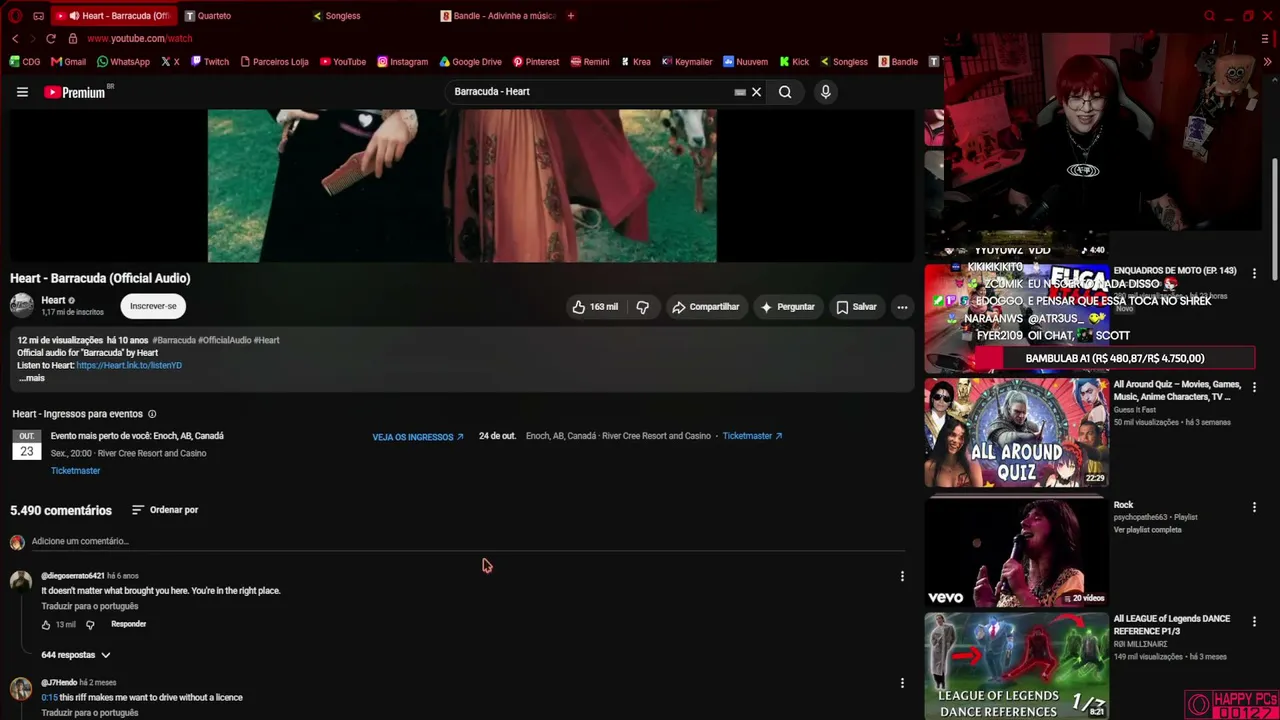Open options menu for the Rock playlist
This screenshot has width=1280, height=720.
(1254, 508)
